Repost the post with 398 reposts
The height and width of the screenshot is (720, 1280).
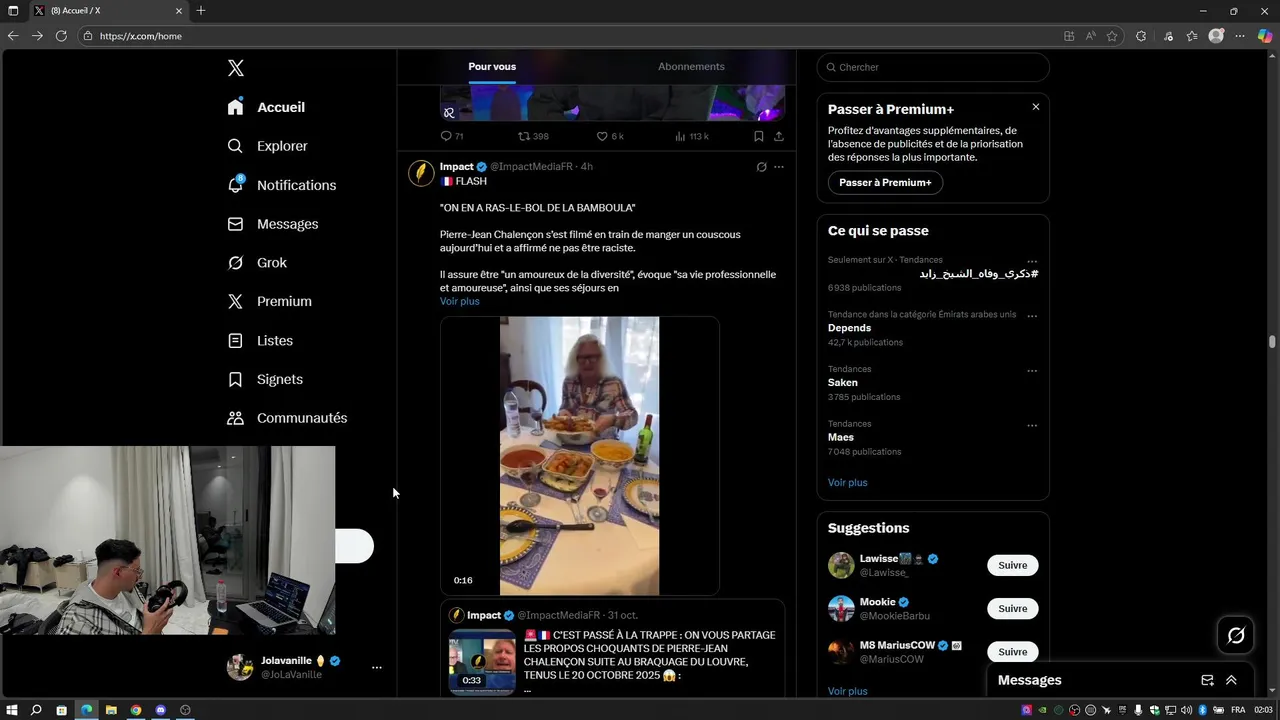coord(533,136)
